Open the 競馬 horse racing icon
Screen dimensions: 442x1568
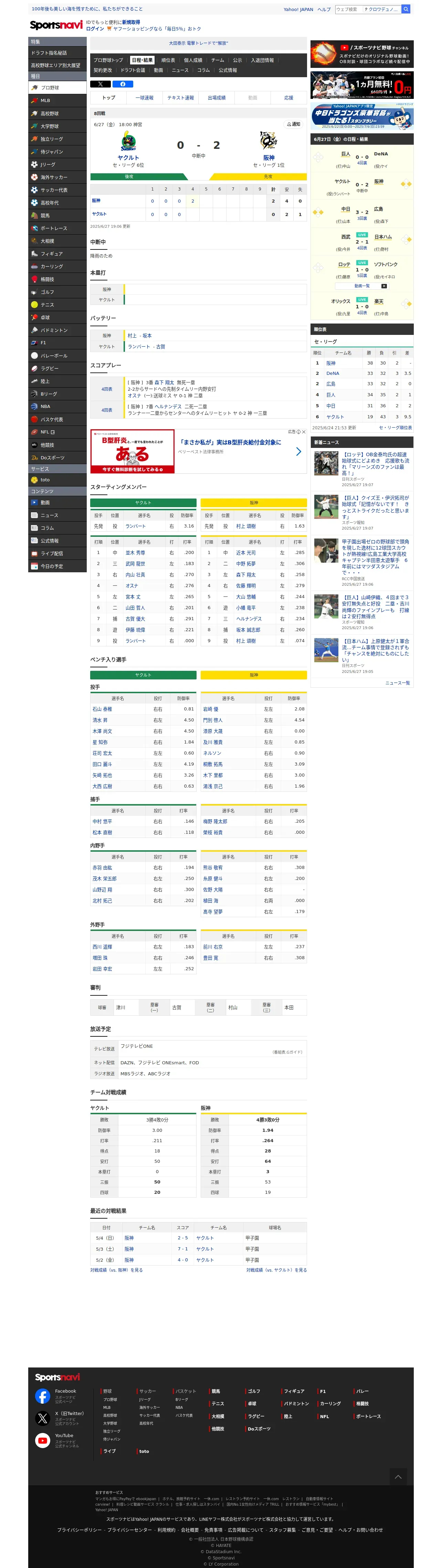coord(35,215)
